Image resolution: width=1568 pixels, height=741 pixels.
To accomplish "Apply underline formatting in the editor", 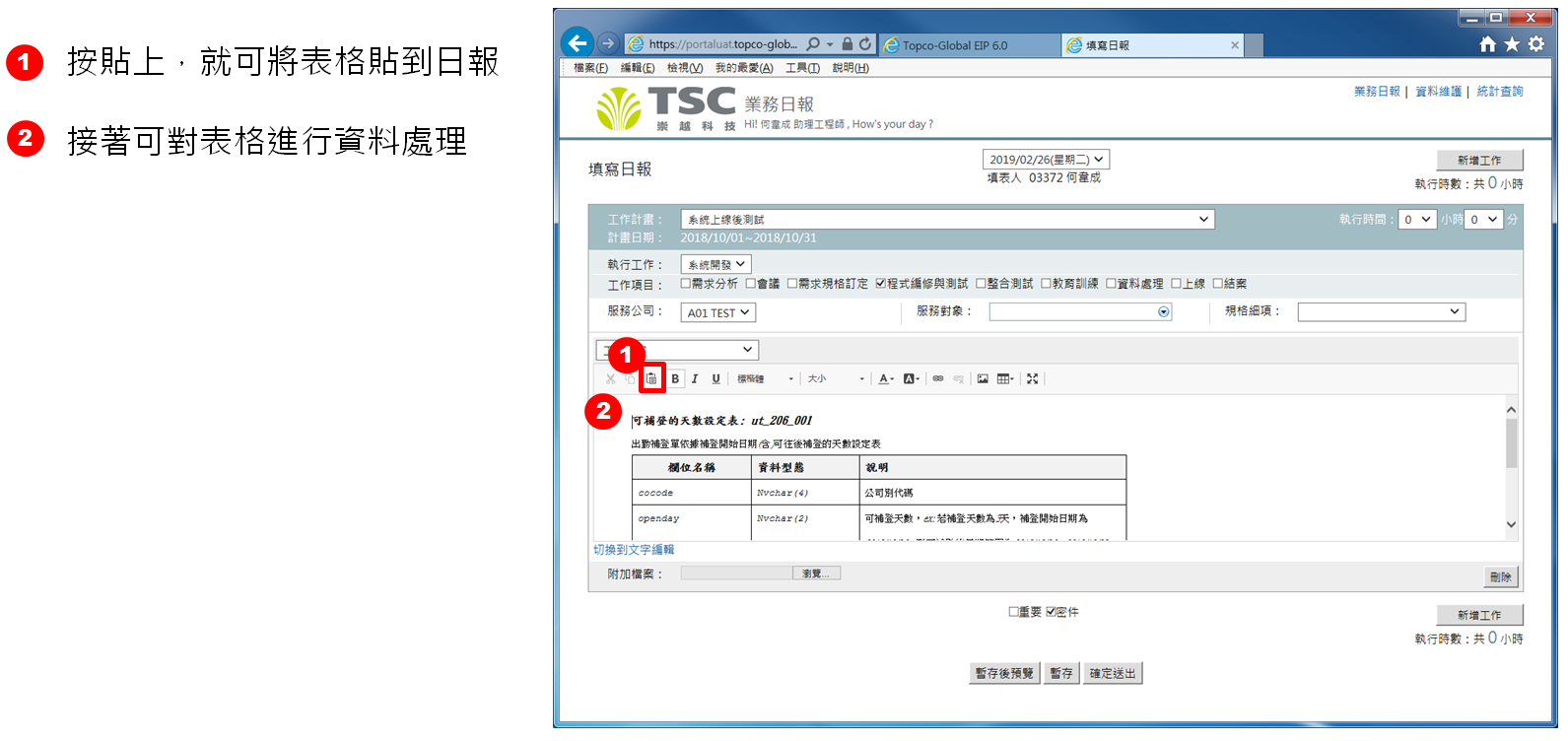I will pyautogui.click(x=716, y=379).
